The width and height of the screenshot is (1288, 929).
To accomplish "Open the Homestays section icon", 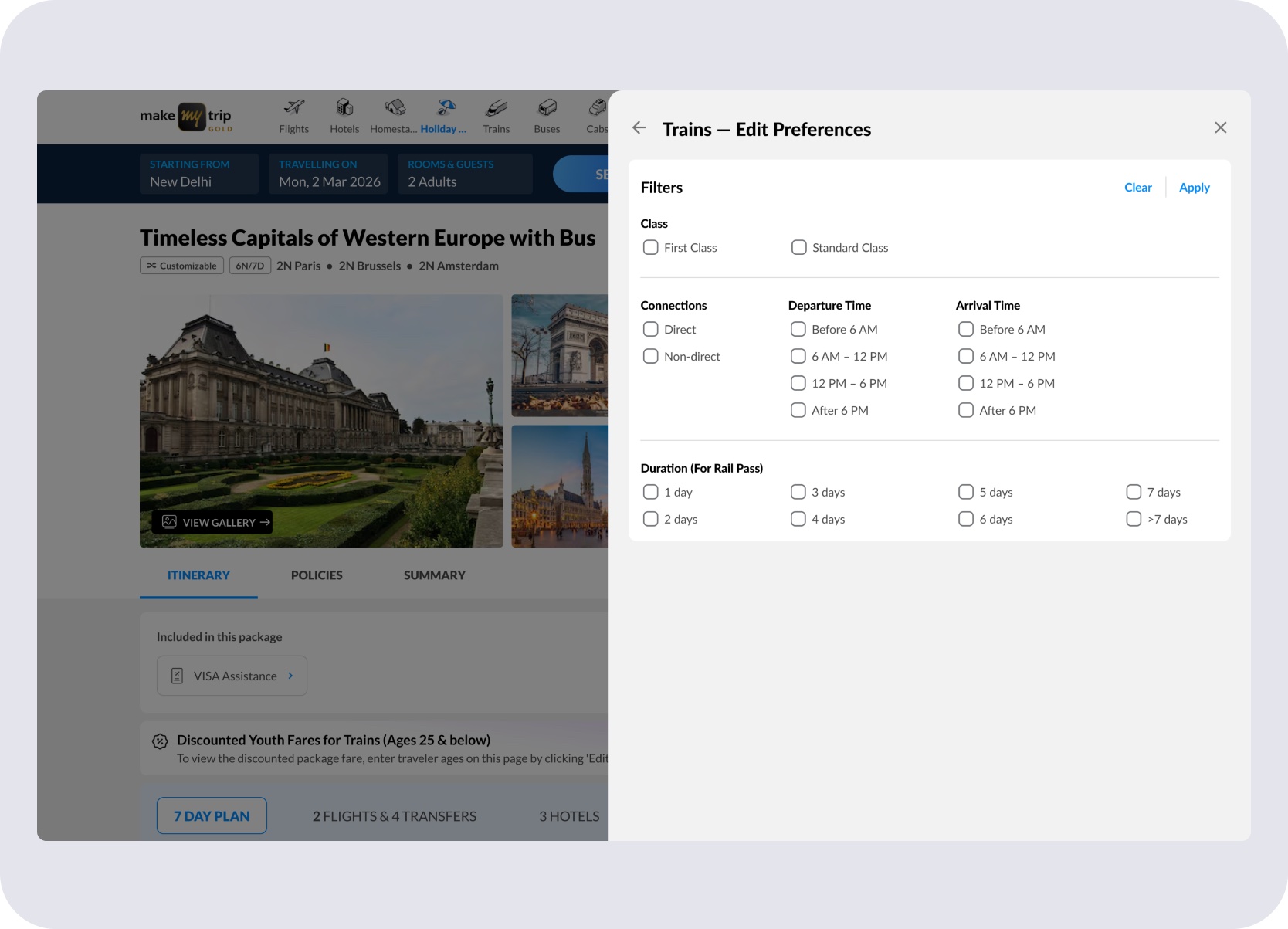I will [395, 107].
